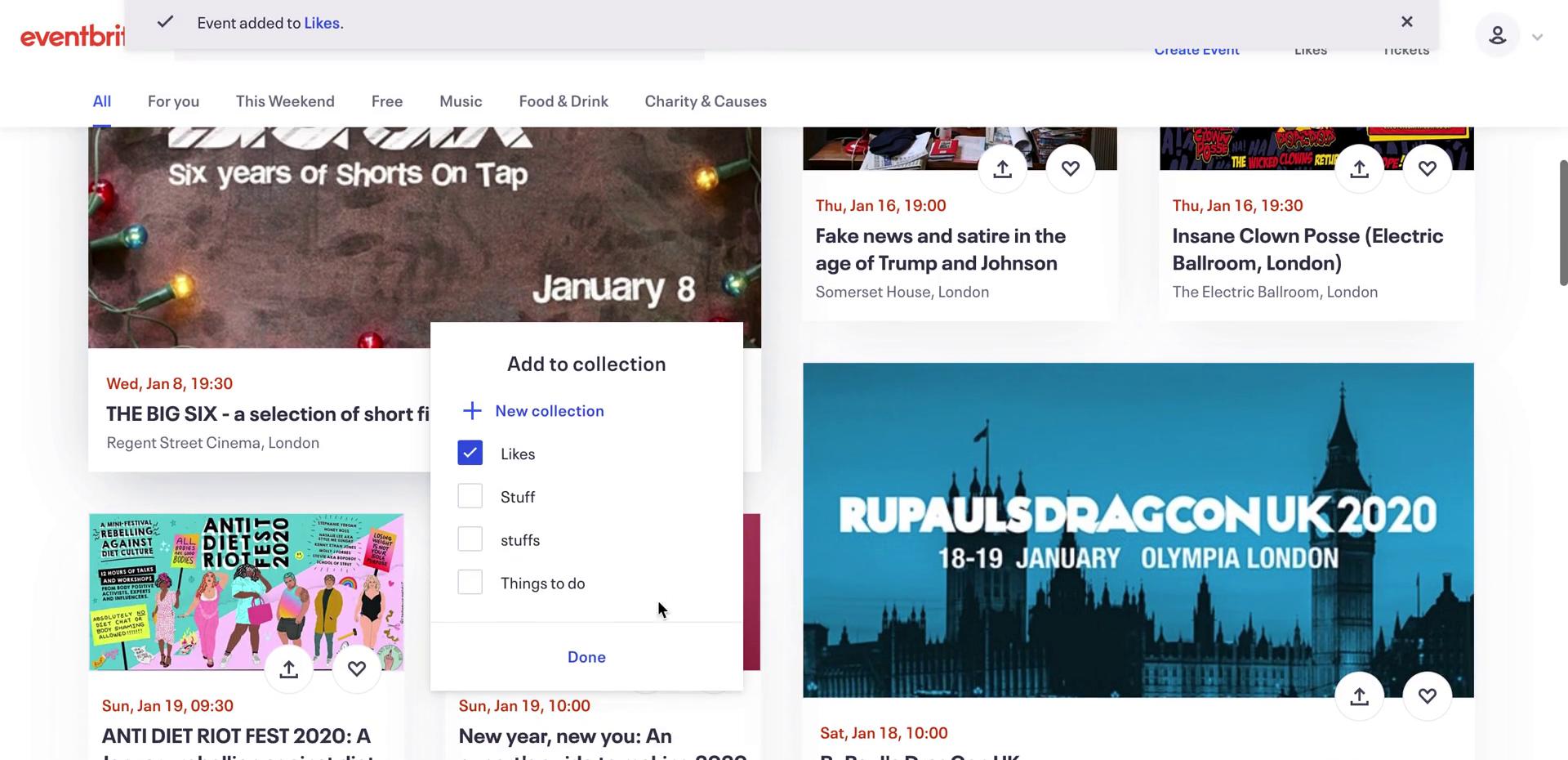
Task: Select 'Regent Street Cinema, London' text
Action: (213, 443)
